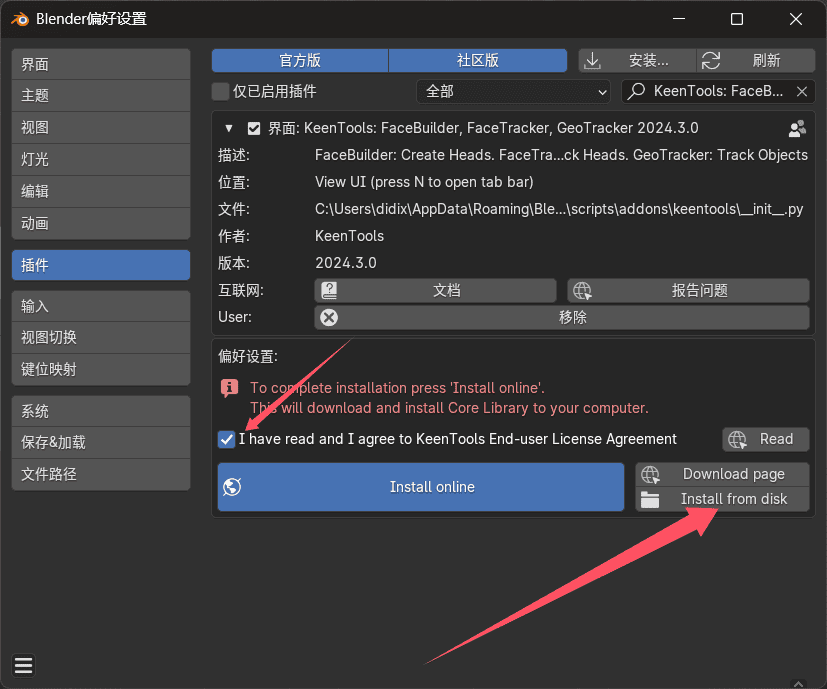Open the 全部 category dropdown
Screen dimensions: 827x689
[x=513, y=91]
